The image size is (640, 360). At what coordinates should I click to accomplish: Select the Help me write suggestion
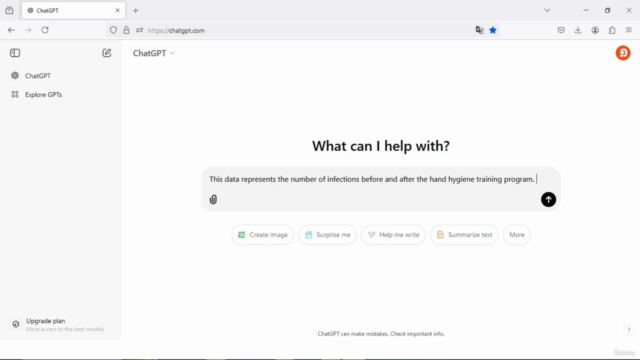click(x=393, y=235)
